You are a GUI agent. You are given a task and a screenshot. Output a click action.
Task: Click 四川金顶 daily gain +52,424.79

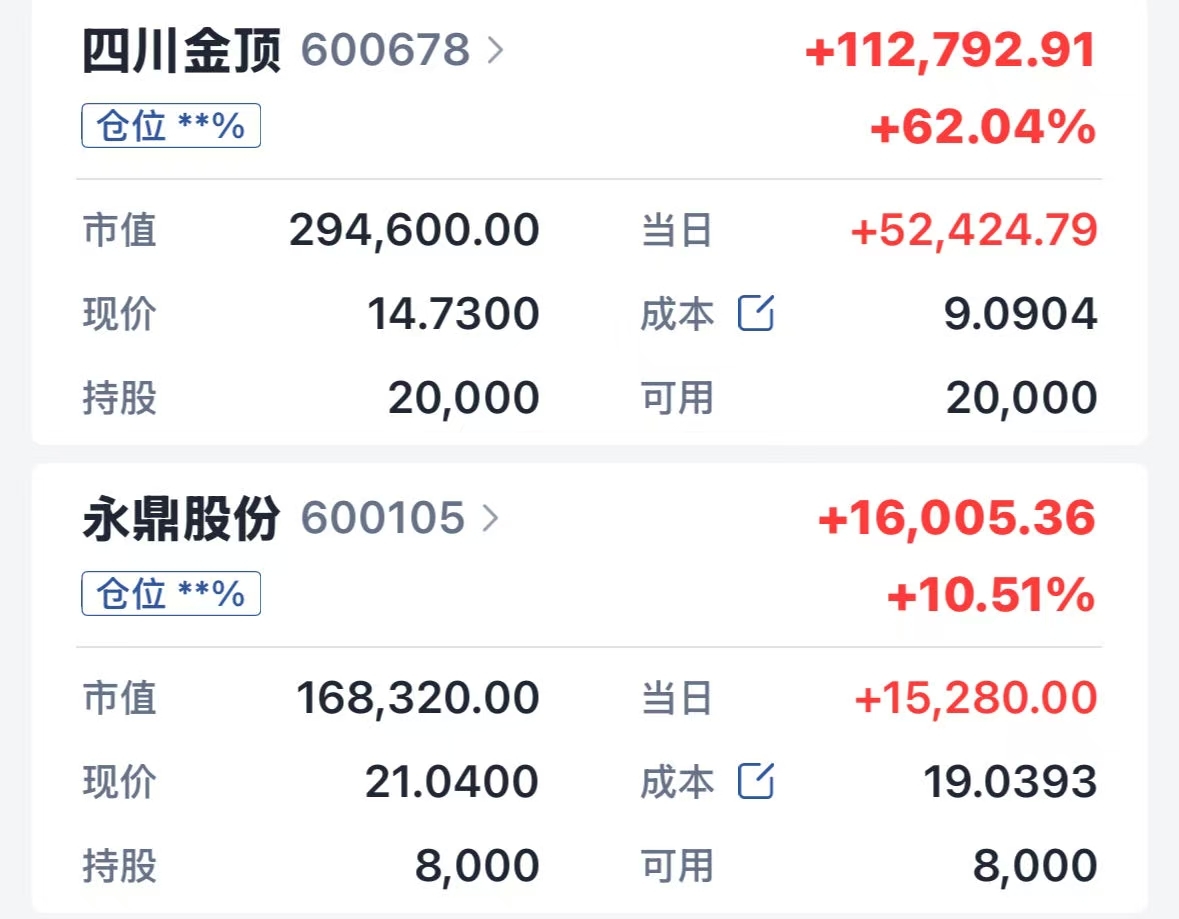pos(974,230)
